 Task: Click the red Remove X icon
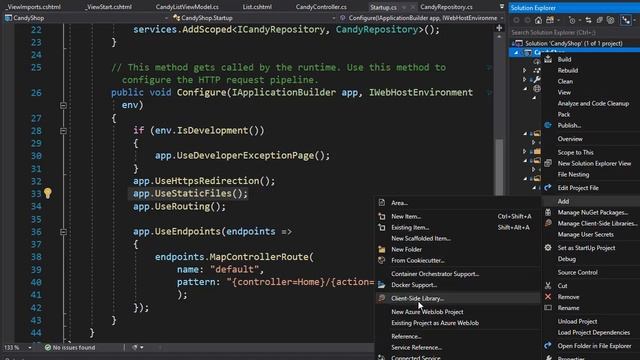(548, 297)
